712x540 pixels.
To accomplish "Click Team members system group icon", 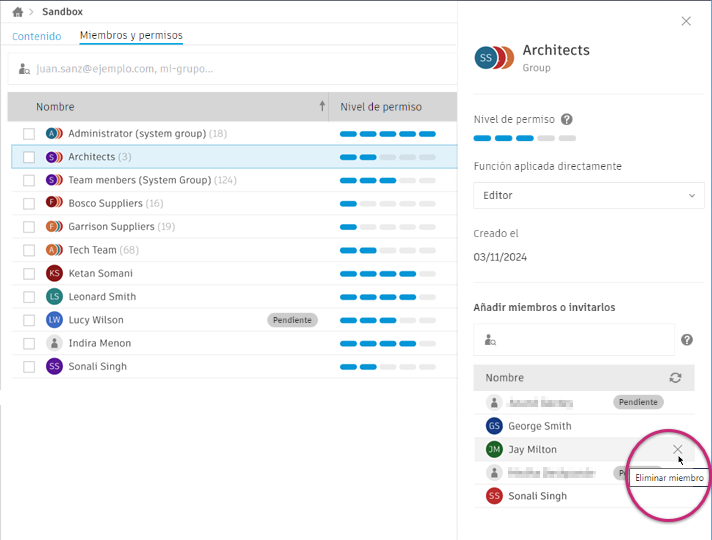I will [54, 180].
